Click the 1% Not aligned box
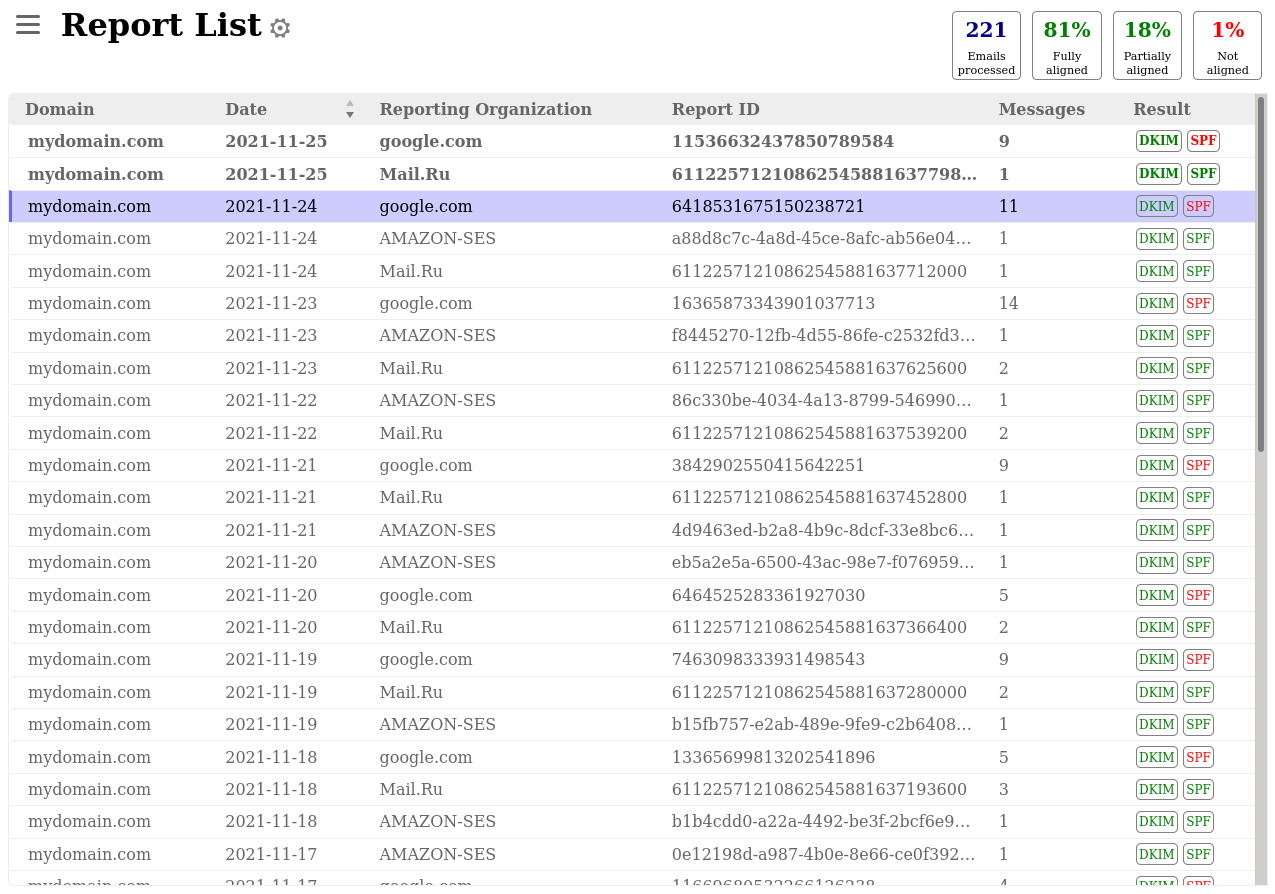This screenshot has height=894, width=1275. point(1227,45)
